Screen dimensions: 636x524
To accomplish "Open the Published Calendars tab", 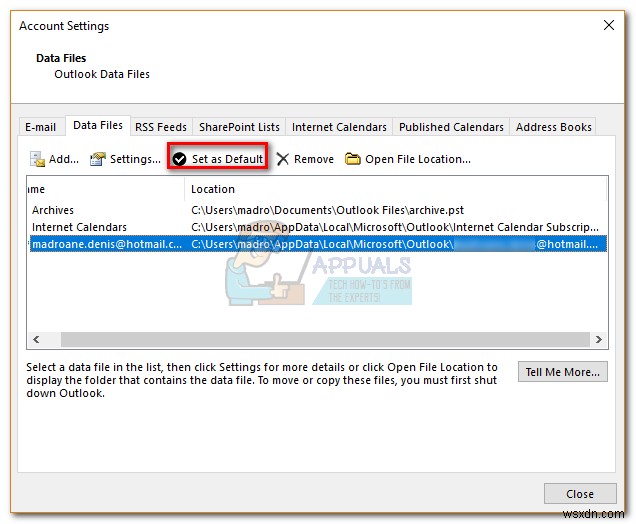I will (451, 127).
